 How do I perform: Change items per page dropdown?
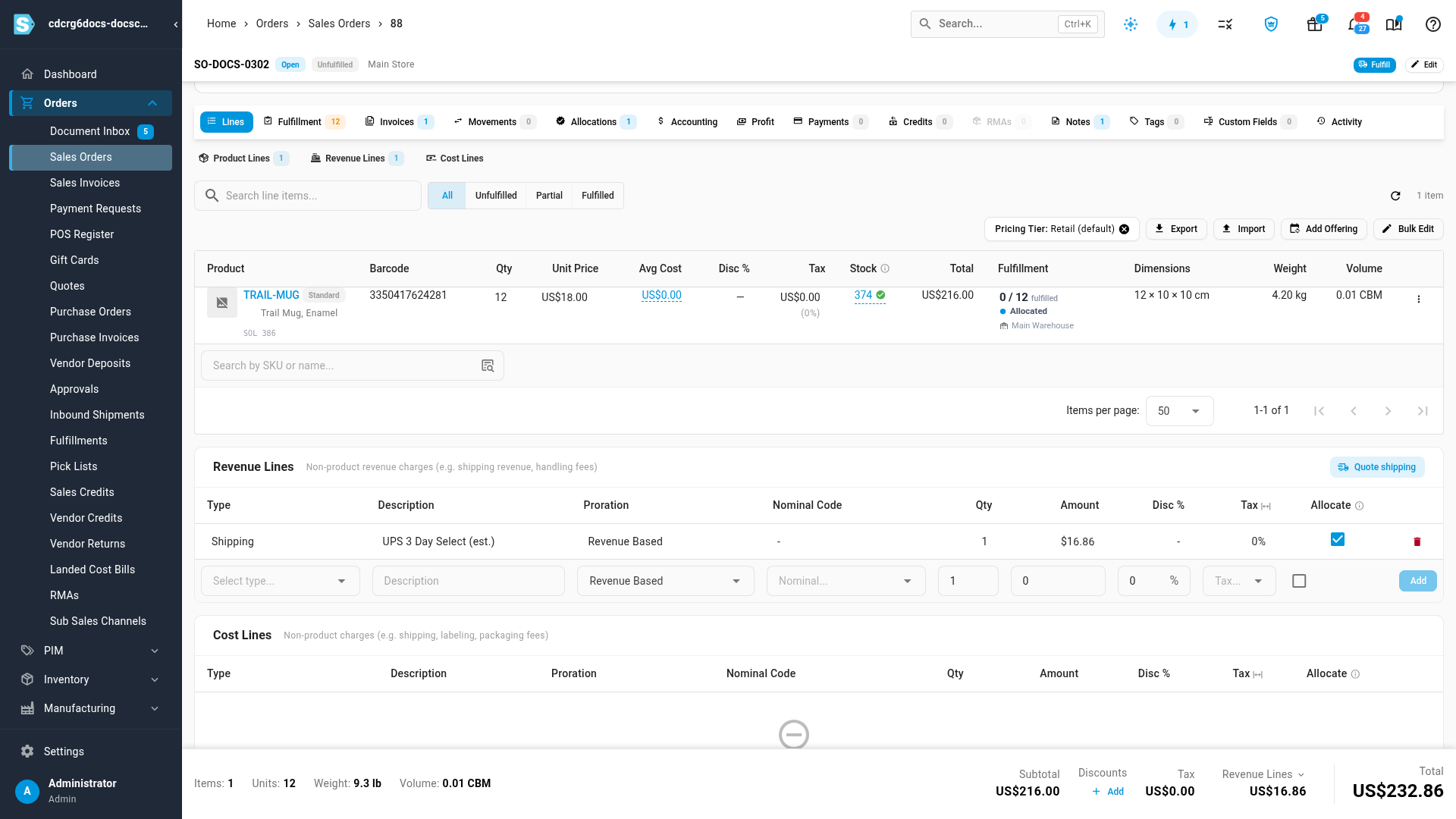(x=1179, y=411)
